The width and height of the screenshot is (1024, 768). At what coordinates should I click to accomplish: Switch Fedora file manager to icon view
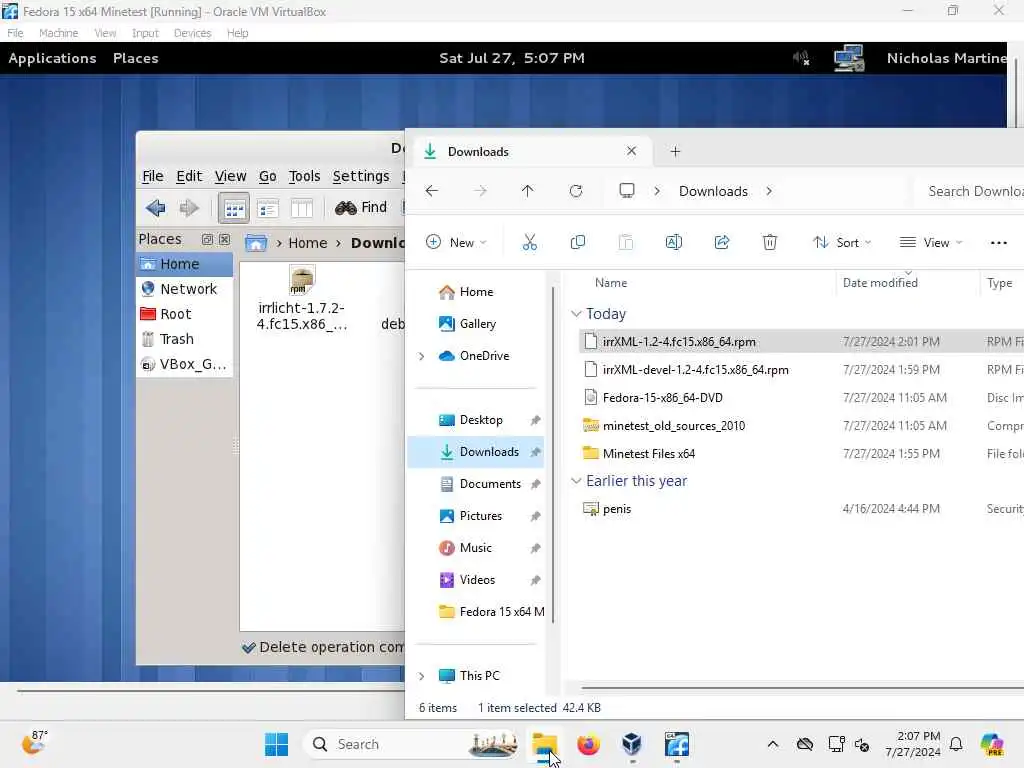[234, 208]
